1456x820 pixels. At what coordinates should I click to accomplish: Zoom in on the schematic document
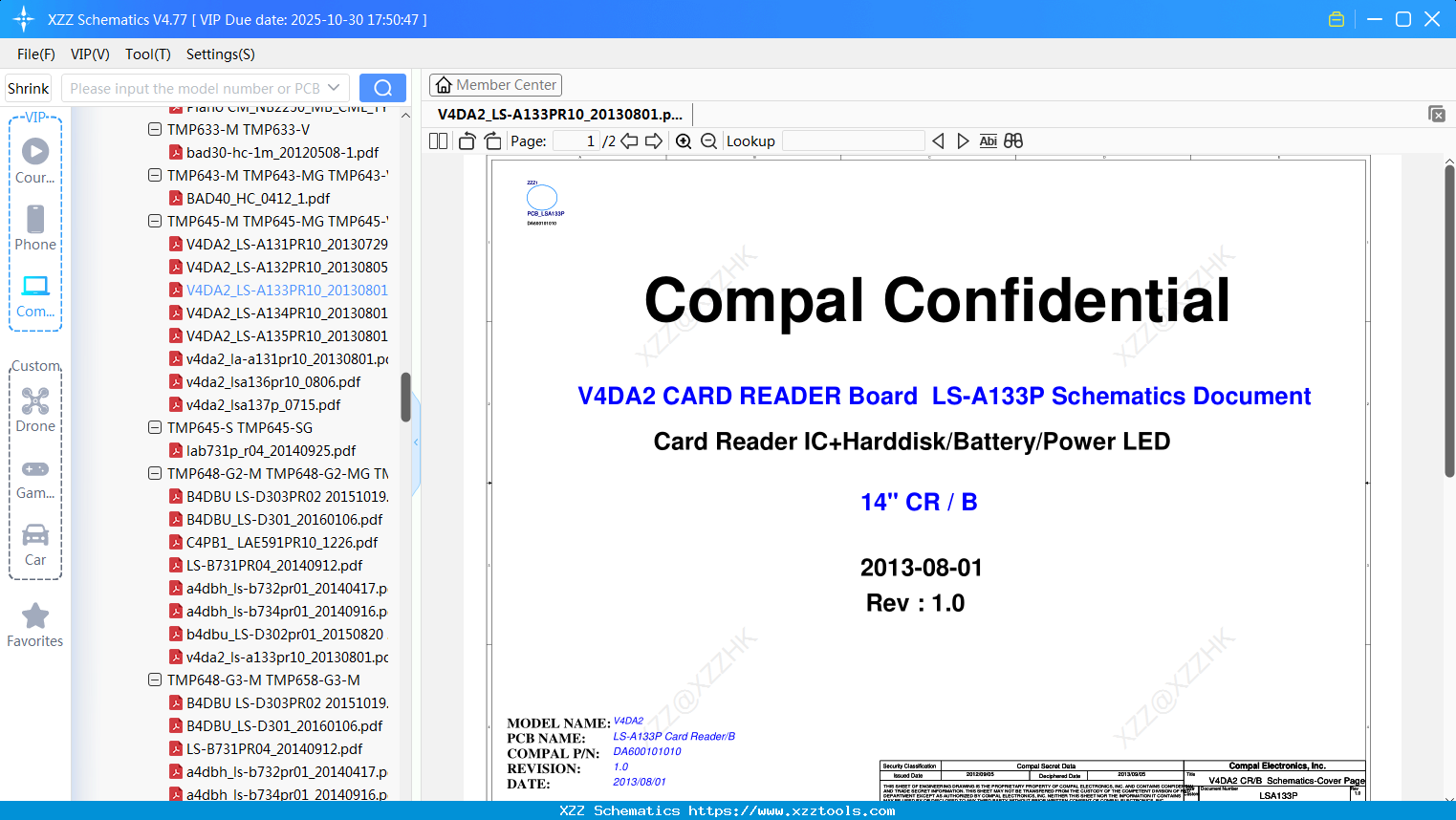pos(684,141)
